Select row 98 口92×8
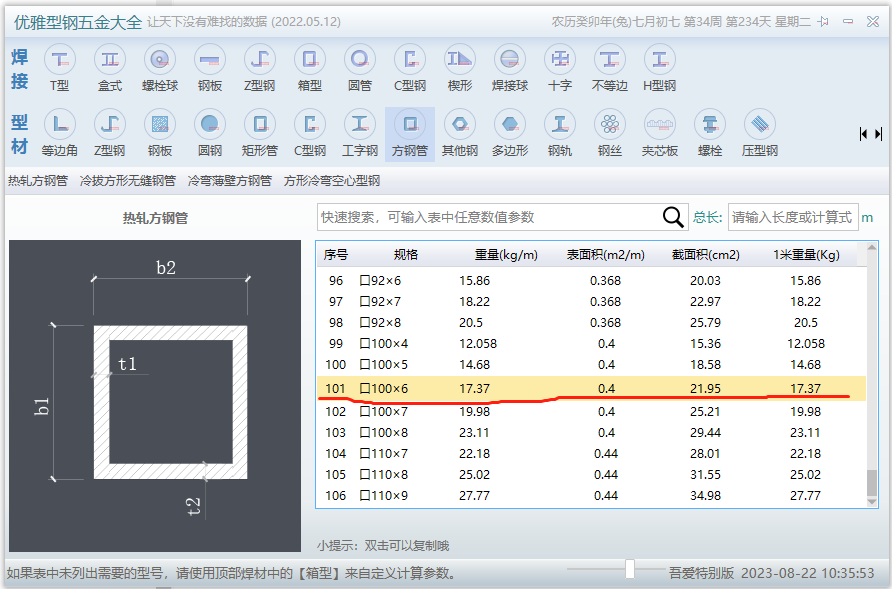The image size is (892, 589). [x=592, y=323]
